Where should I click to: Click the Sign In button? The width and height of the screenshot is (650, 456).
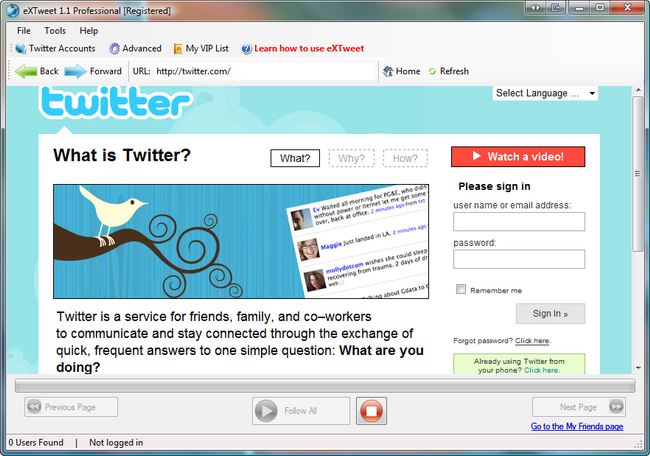click(551, 314)
